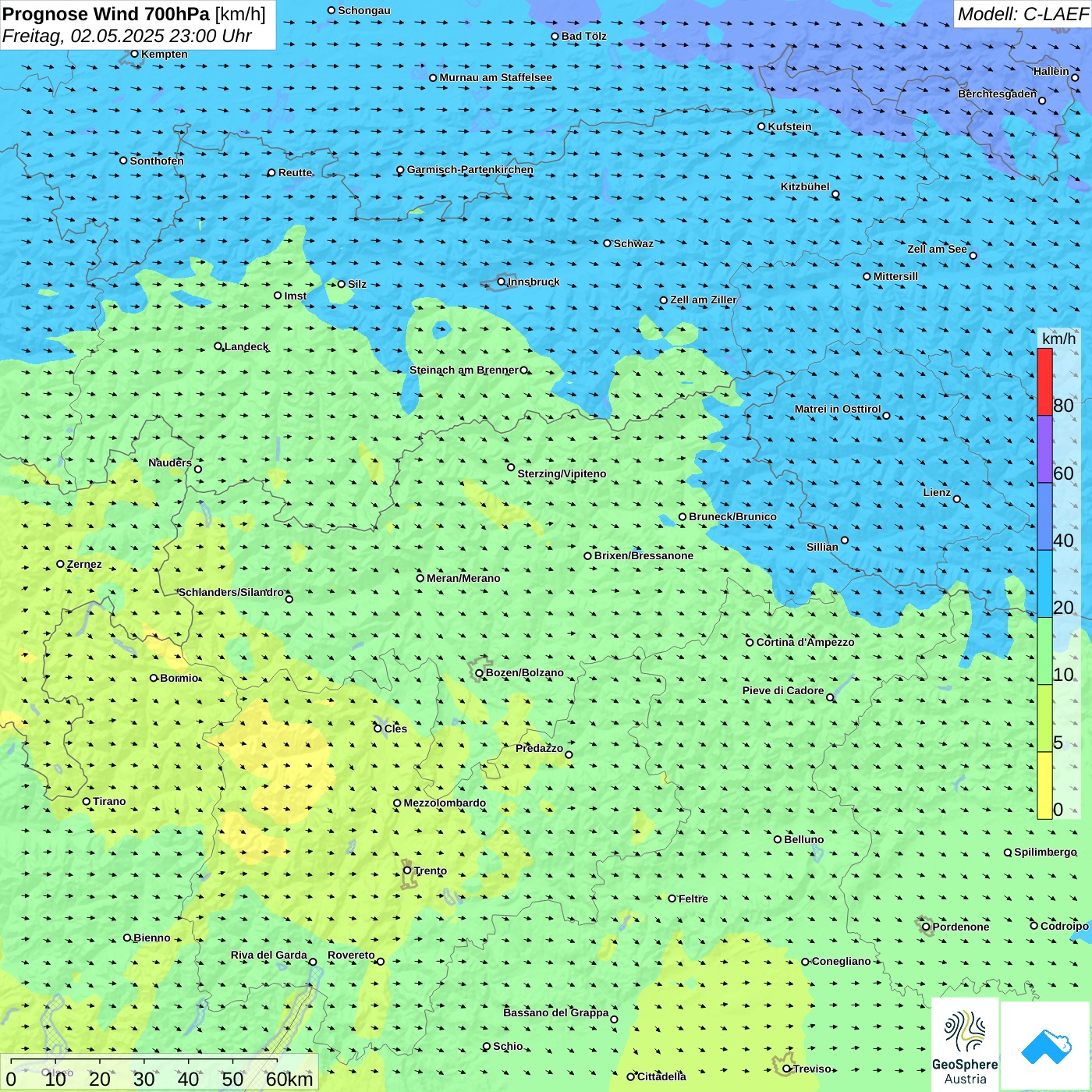Viewport: 1092px width, 1092px height.
Task: Click the Innsbruck city marker
Action: (502, 282)
